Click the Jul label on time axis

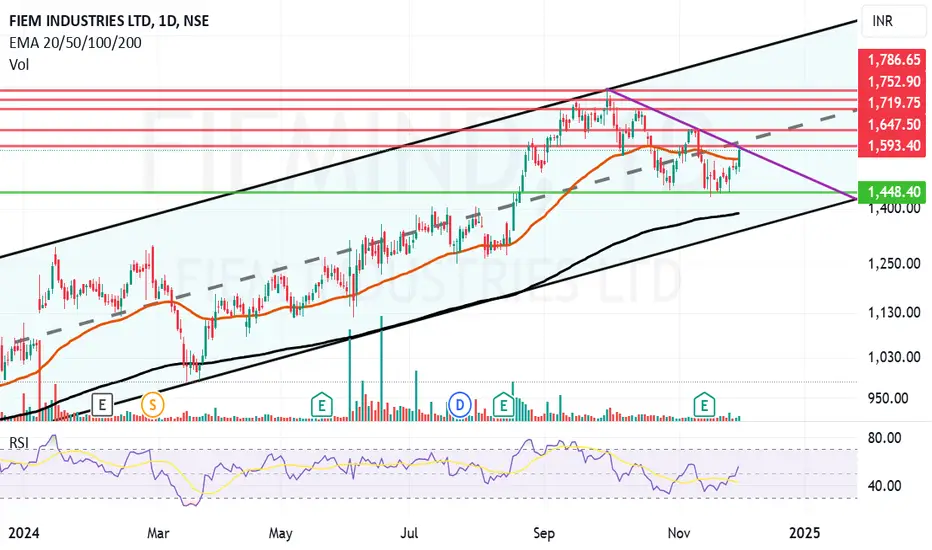coord(408,533)
